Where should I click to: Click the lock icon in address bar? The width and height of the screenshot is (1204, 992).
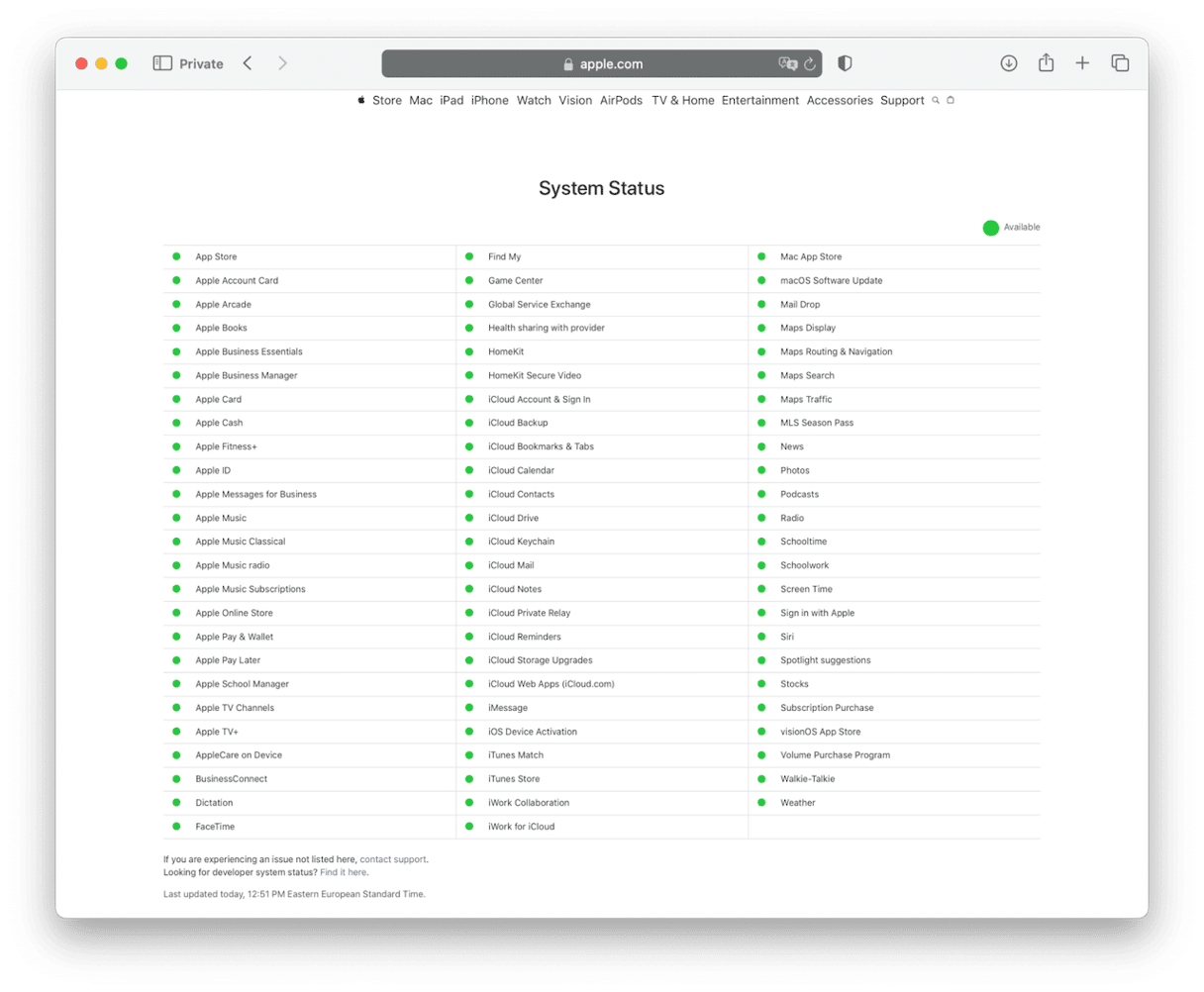pos(568,64)
